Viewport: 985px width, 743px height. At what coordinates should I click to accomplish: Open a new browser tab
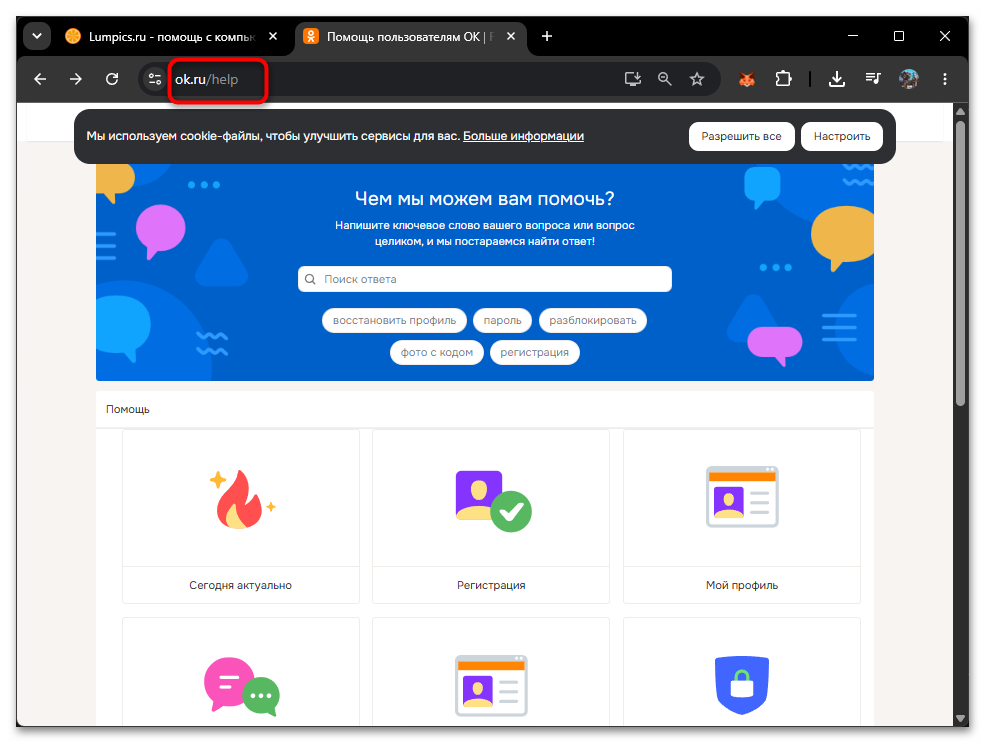coord(547,36)
